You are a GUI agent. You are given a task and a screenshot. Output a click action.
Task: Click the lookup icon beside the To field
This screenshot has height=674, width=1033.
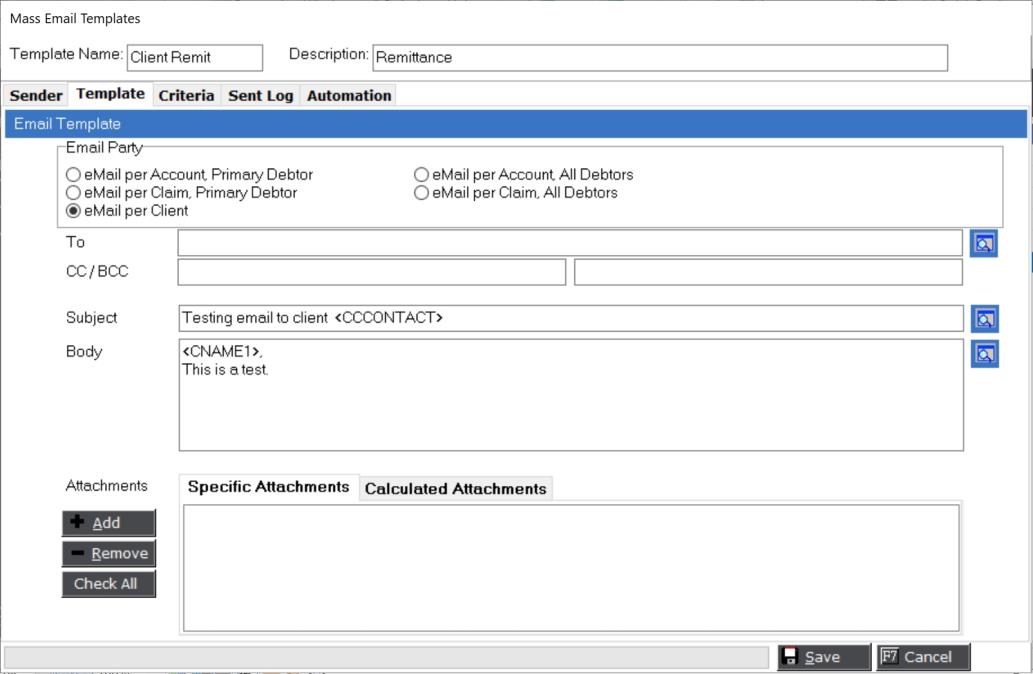(x=983, y=243)
